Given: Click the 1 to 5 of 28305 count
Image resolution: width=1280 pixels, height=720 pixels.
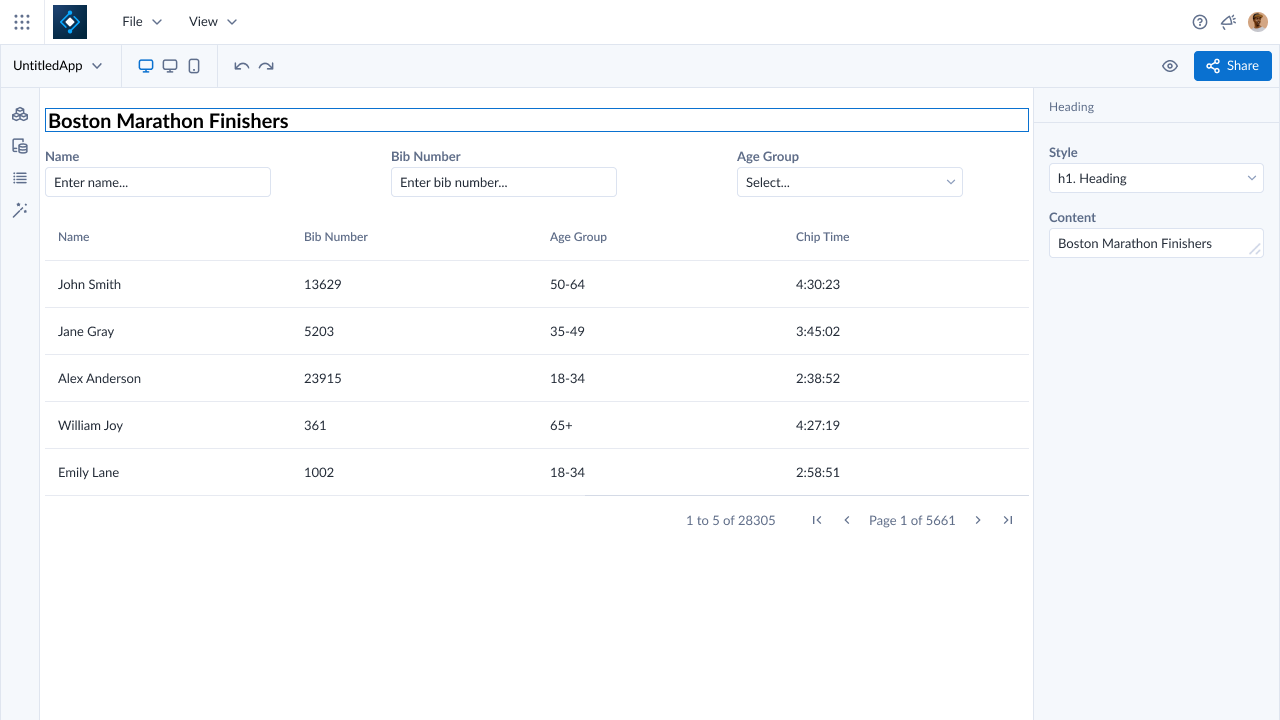Looking at the screenshot, I should point(731,520).
